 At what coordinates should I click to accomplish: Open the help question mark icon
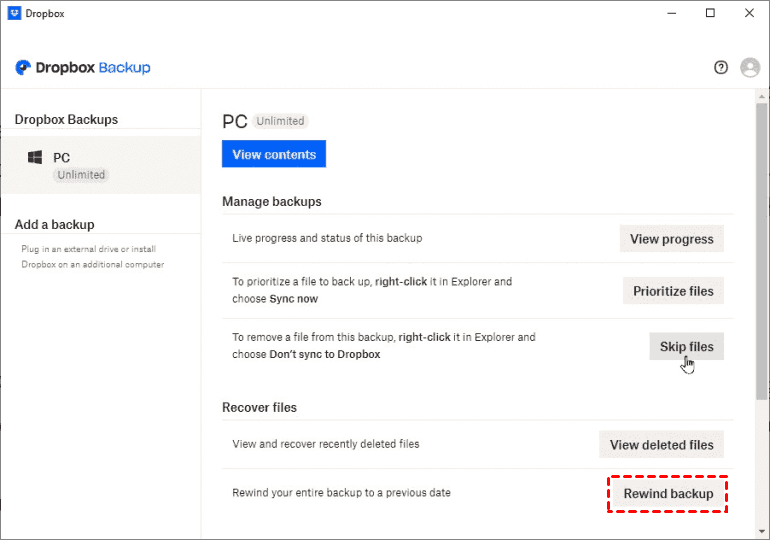[720, 67]
